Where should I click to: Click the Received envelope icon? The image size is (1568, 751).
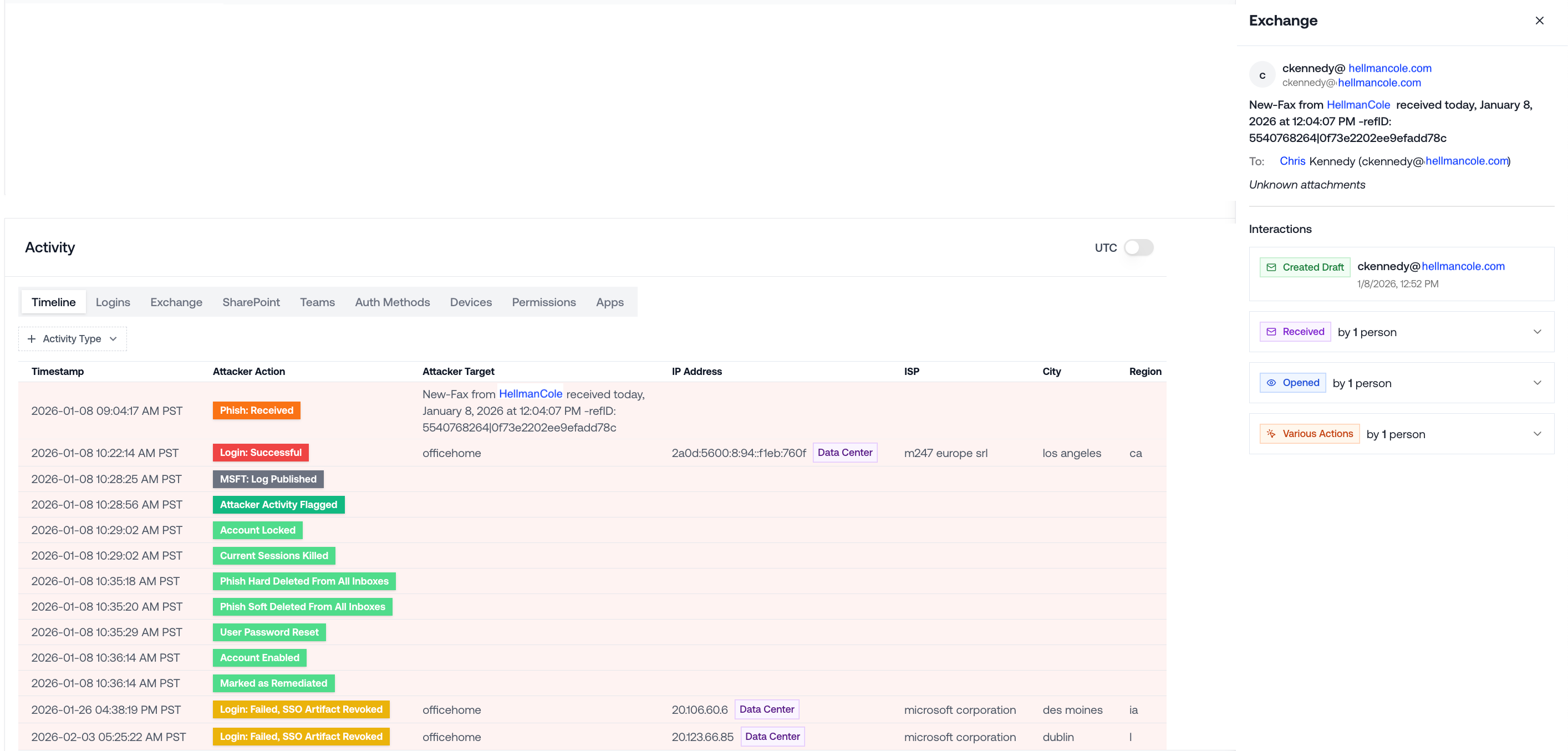point(1271,332)
